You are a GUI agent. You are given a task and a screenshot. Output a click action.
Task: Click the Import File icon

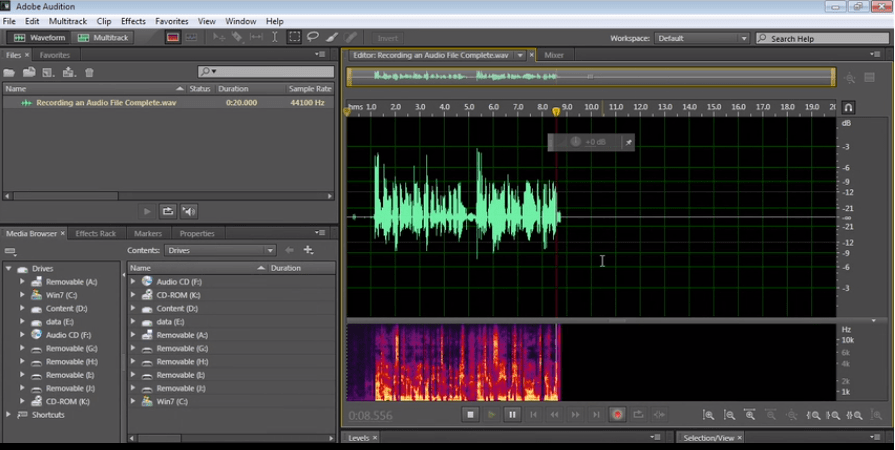[29, 73]
